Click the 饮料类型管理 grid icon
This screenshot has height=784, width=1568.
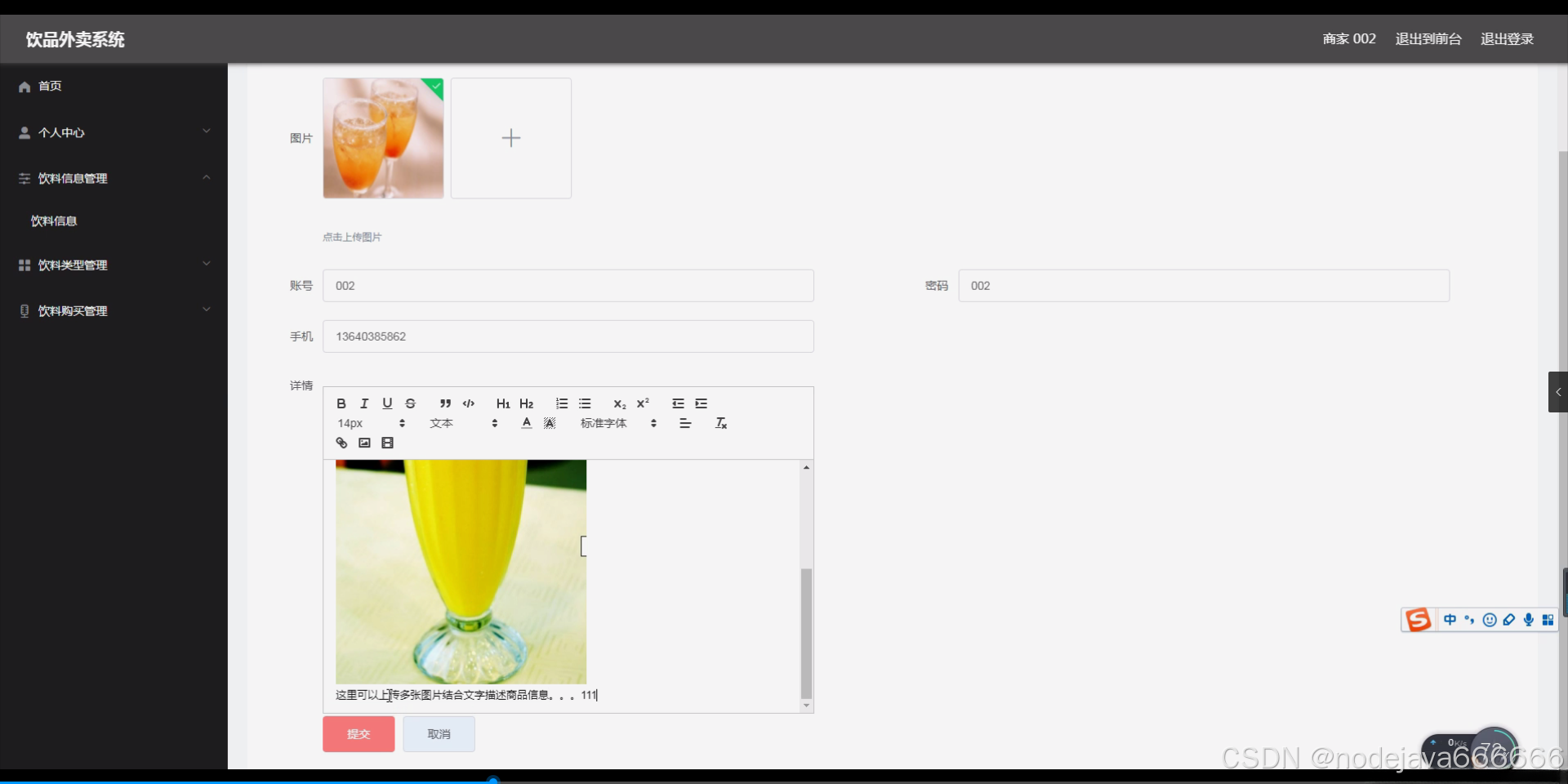click(x=24, y=265)
